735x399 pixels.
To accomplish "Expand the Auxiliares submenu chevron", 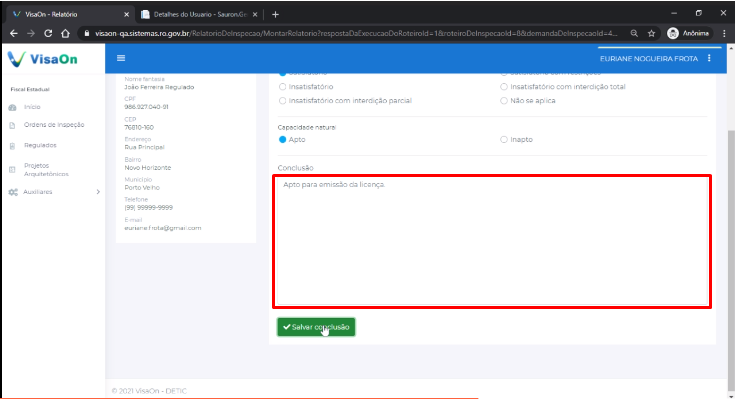I will click(x=98, y=192).
